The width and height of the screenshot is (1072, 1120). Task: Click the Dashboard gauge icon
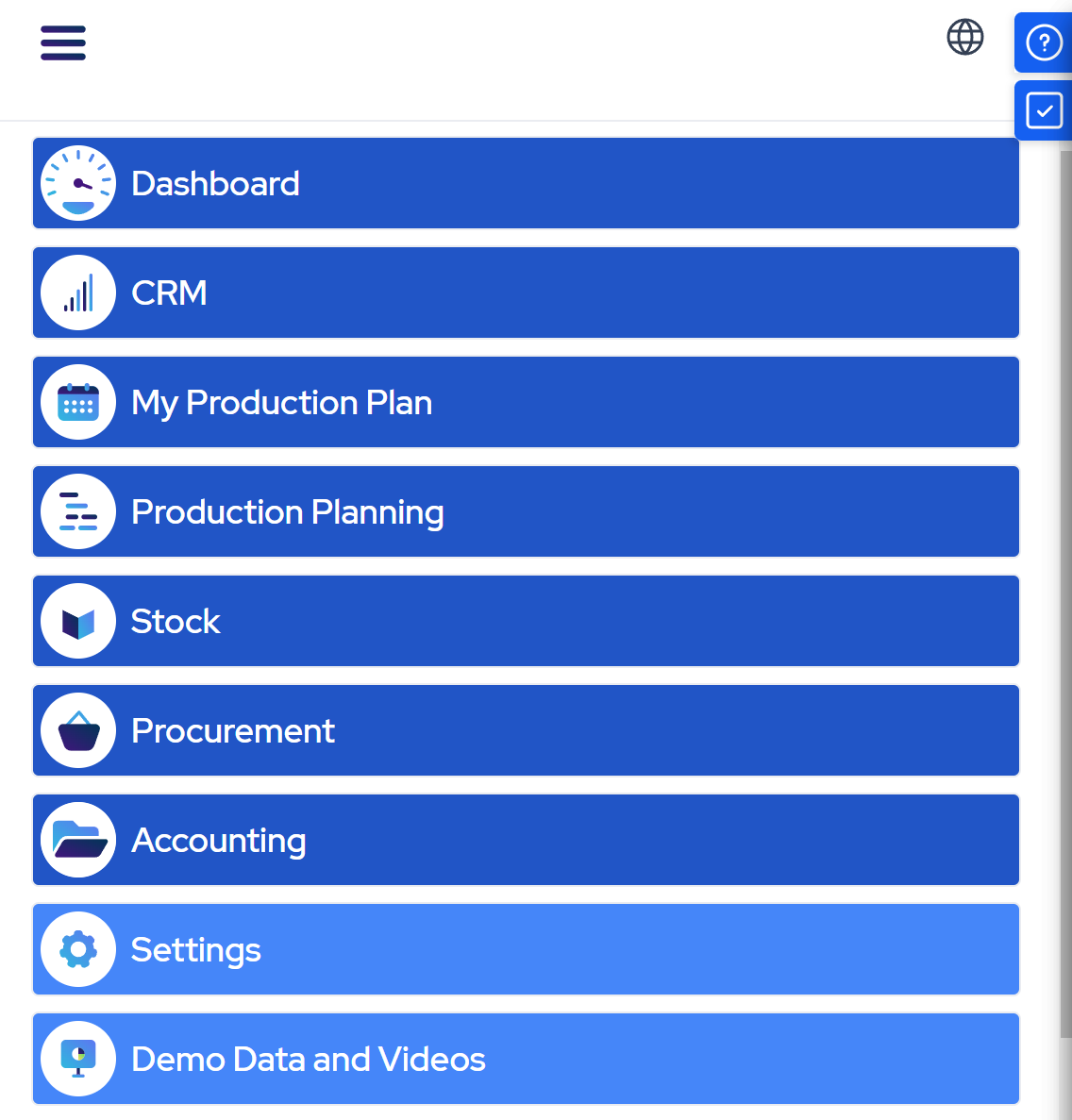pyautogui.click(x=78, y=183)
